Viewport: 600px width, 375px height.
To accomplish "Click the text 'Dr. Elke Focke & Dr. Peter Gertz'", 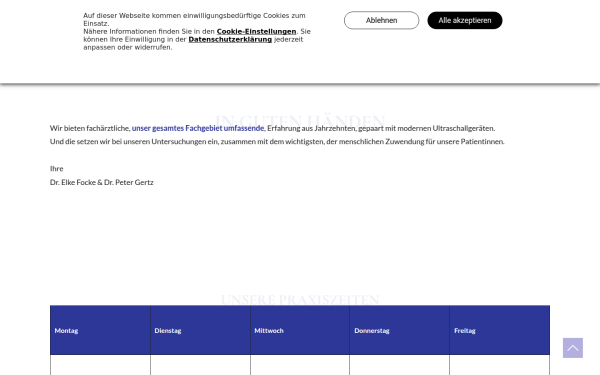I will point(101,183).
